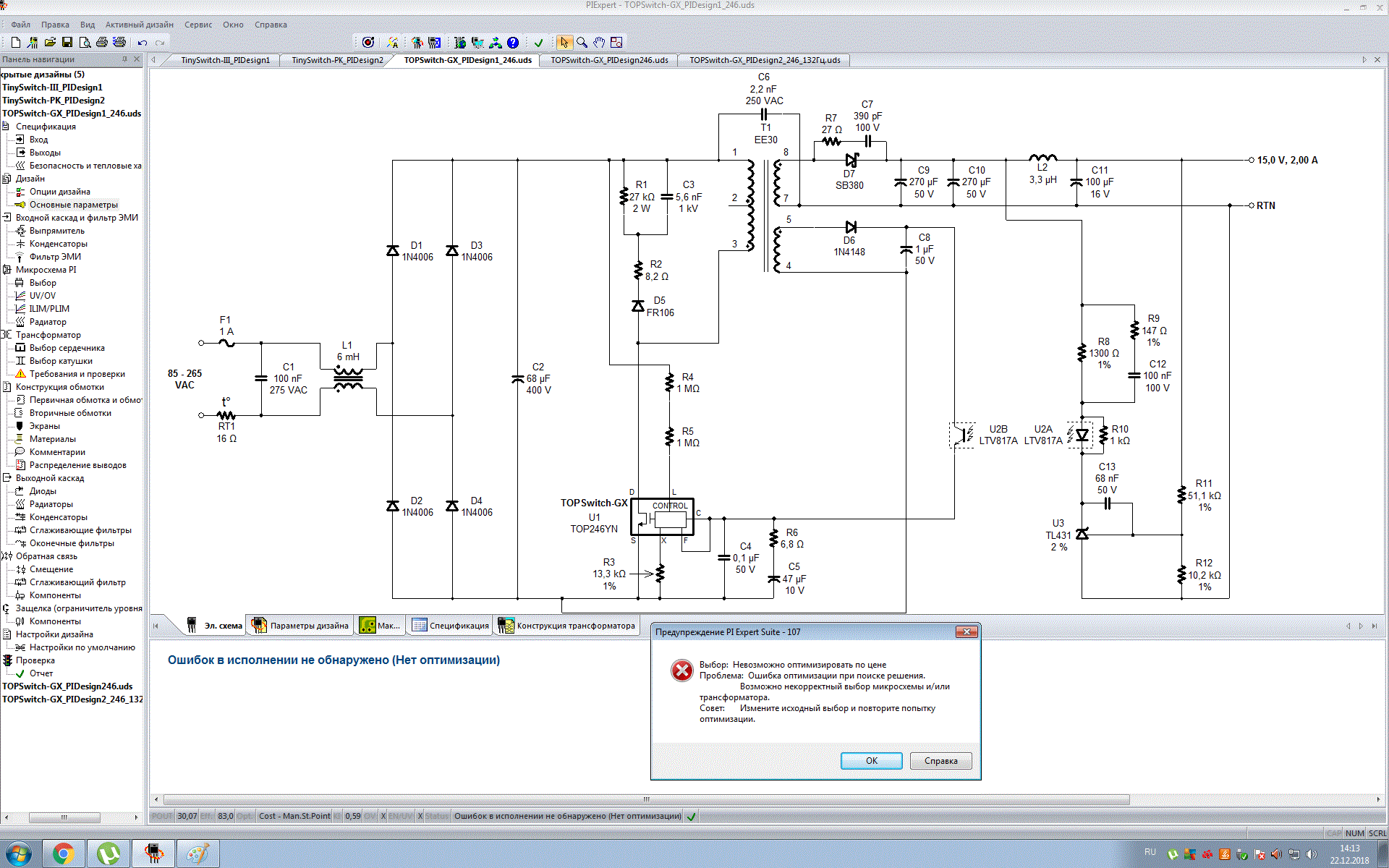Open an existing design file
Image resolution: width=1389 pixels, height=868 pixels.
coord(50,43)
